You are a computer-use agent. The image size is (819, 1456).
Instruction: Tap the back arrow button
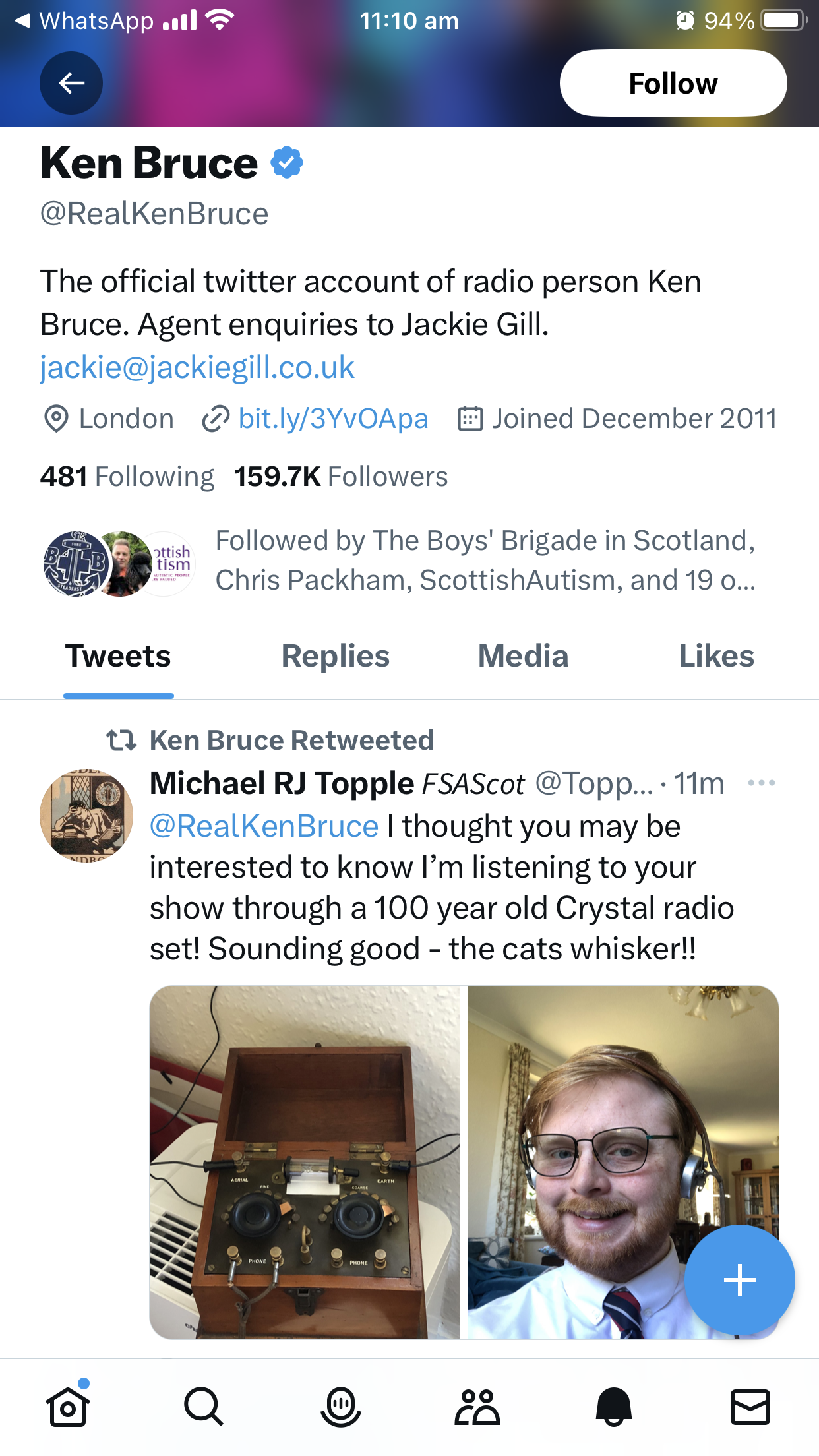click(x=71, y=83)
